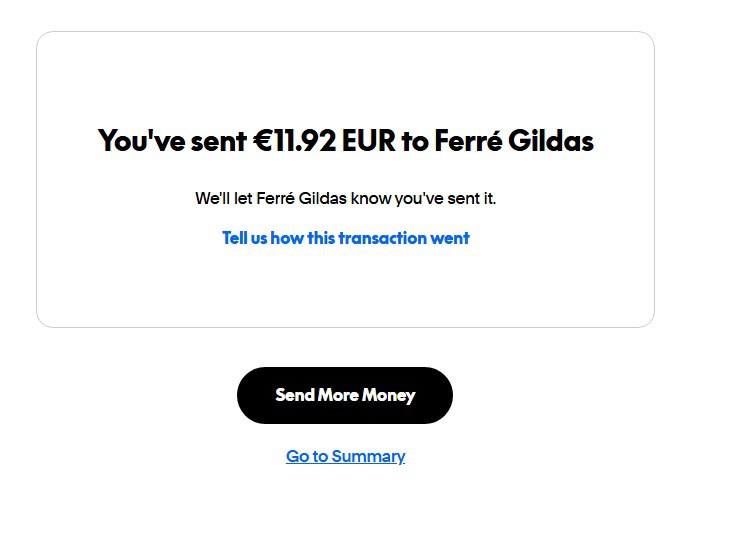Click "Tell us" starting the blue feedback link
Screen dimensions: 741x548
click(x=248, y=238)
